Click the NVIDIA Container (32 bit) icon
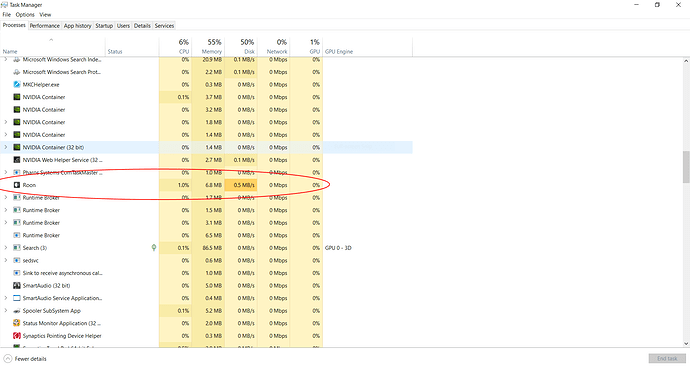This screenshot has height=369, width=690. 17,147
